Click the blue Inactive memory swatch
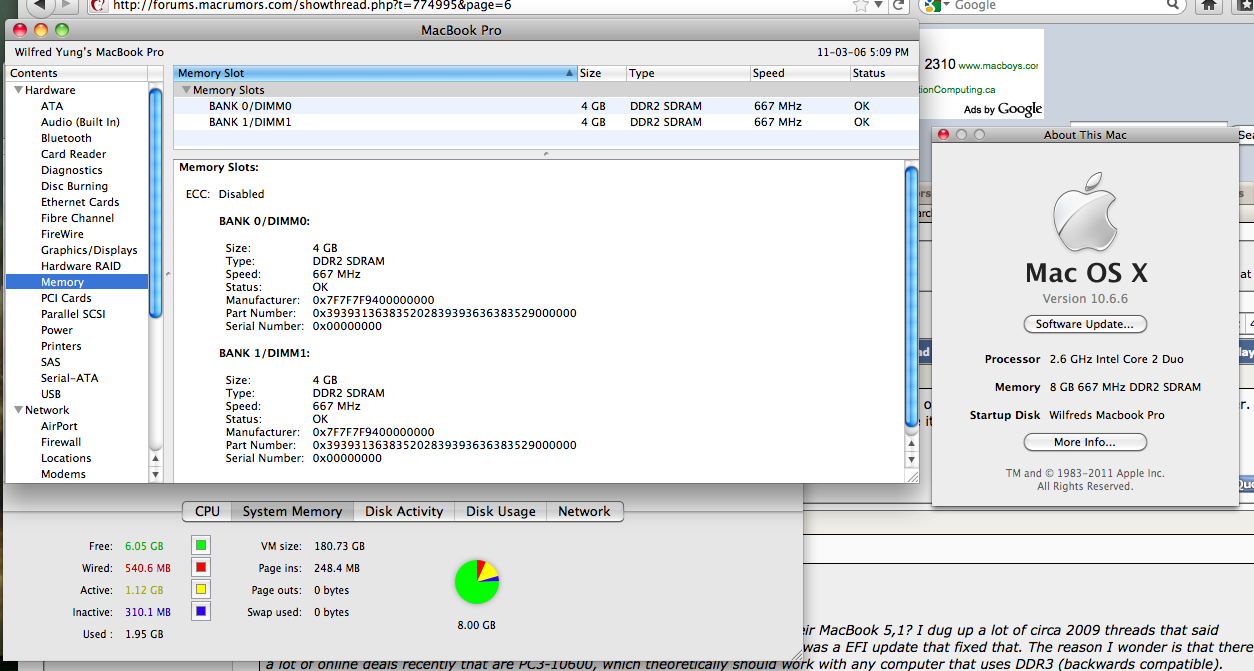Screen dimensions: 1254x671 click(201, 612)
